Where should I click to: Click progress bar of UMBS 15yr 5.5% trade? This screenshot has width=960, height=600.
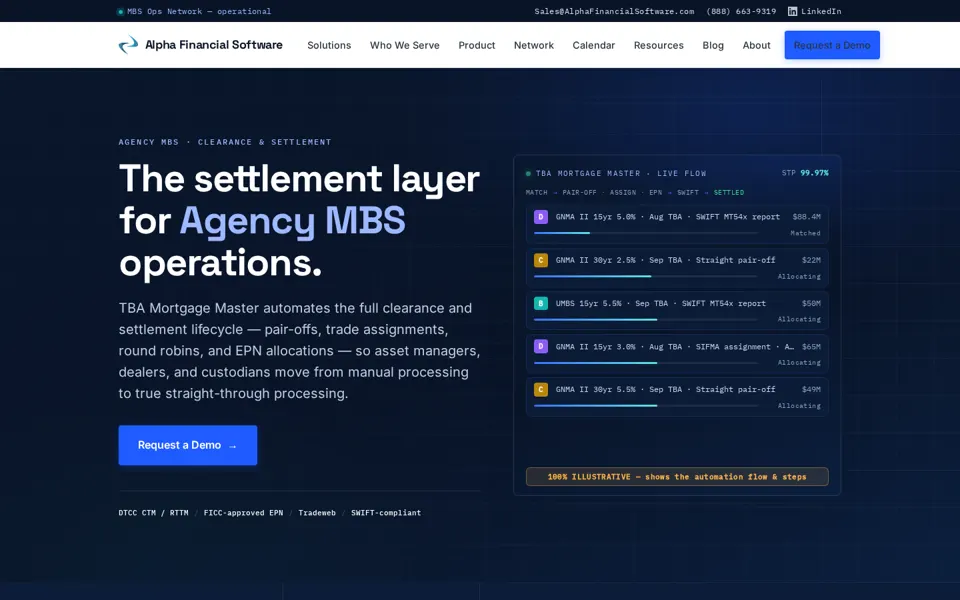[646, 320]
